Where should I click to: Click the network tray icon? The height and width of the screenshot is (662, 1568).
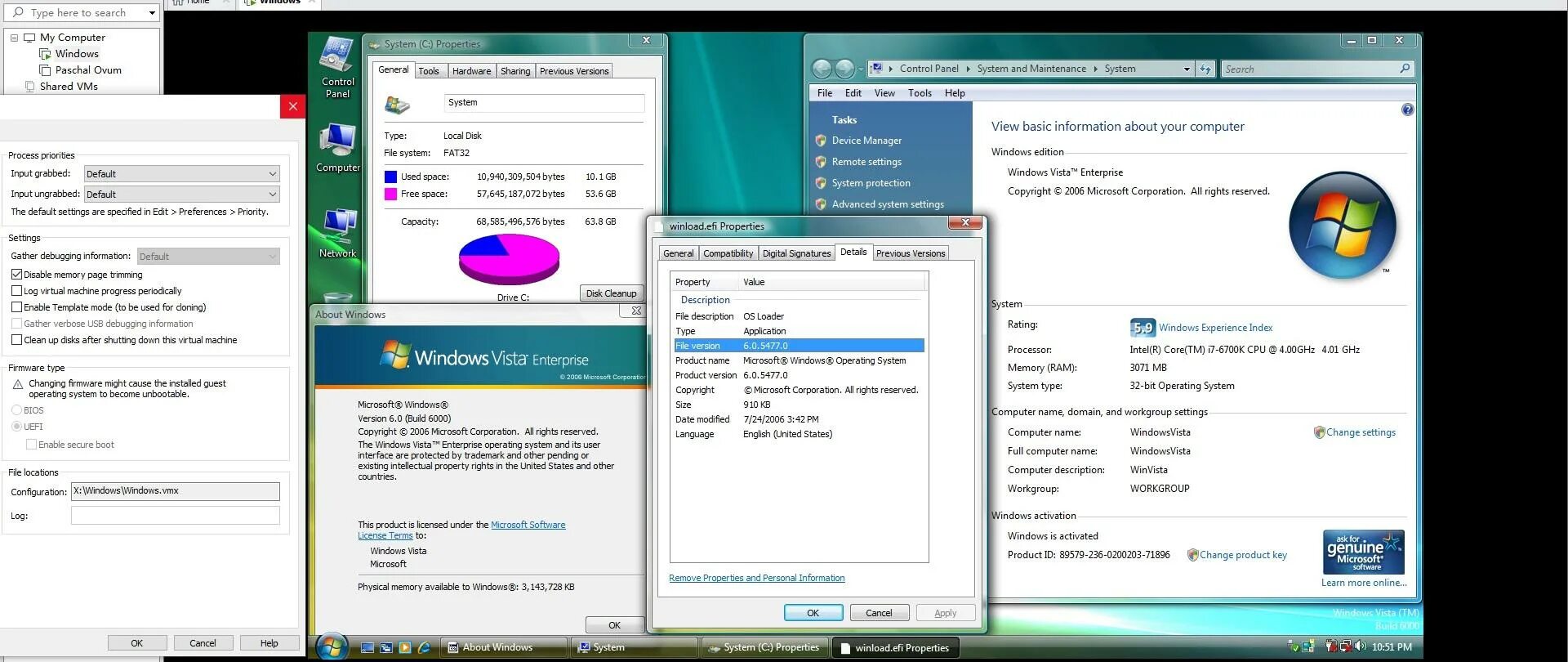[x=1345, y=646]
